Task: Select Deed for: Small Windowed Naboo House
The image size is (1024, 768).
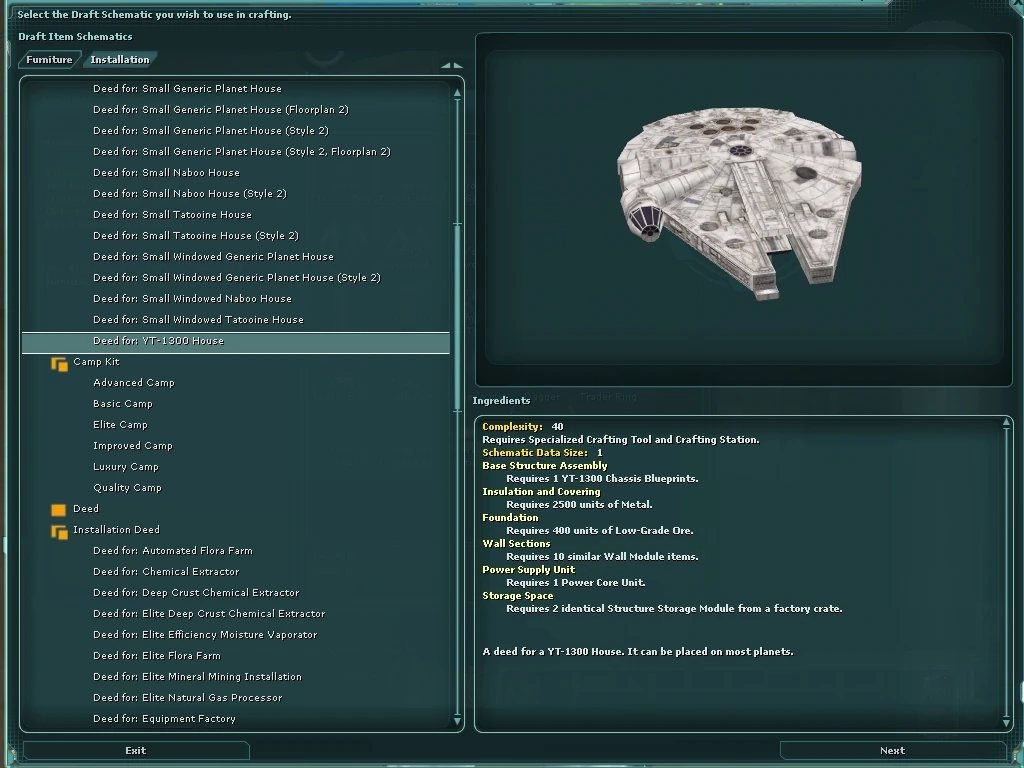Action: click(x=193, y=298)
